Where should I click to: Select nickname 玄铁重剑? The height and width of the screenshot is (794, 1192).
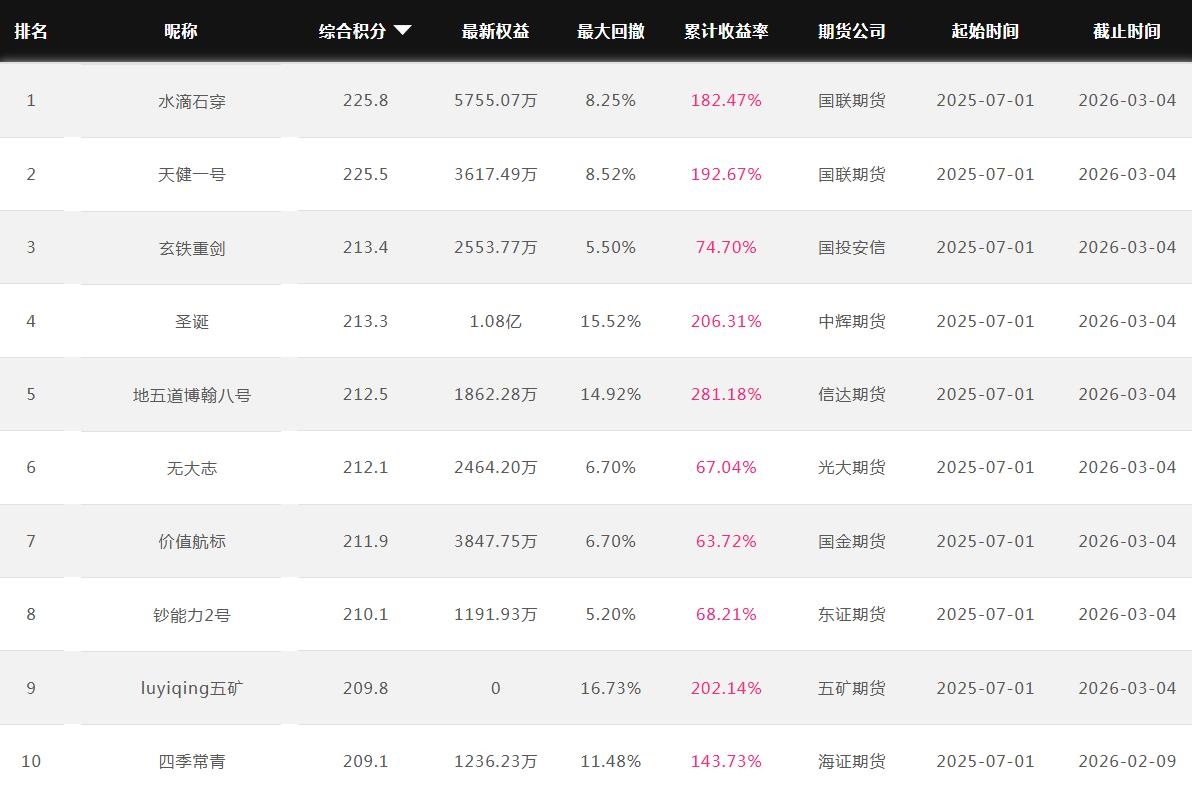192,248
